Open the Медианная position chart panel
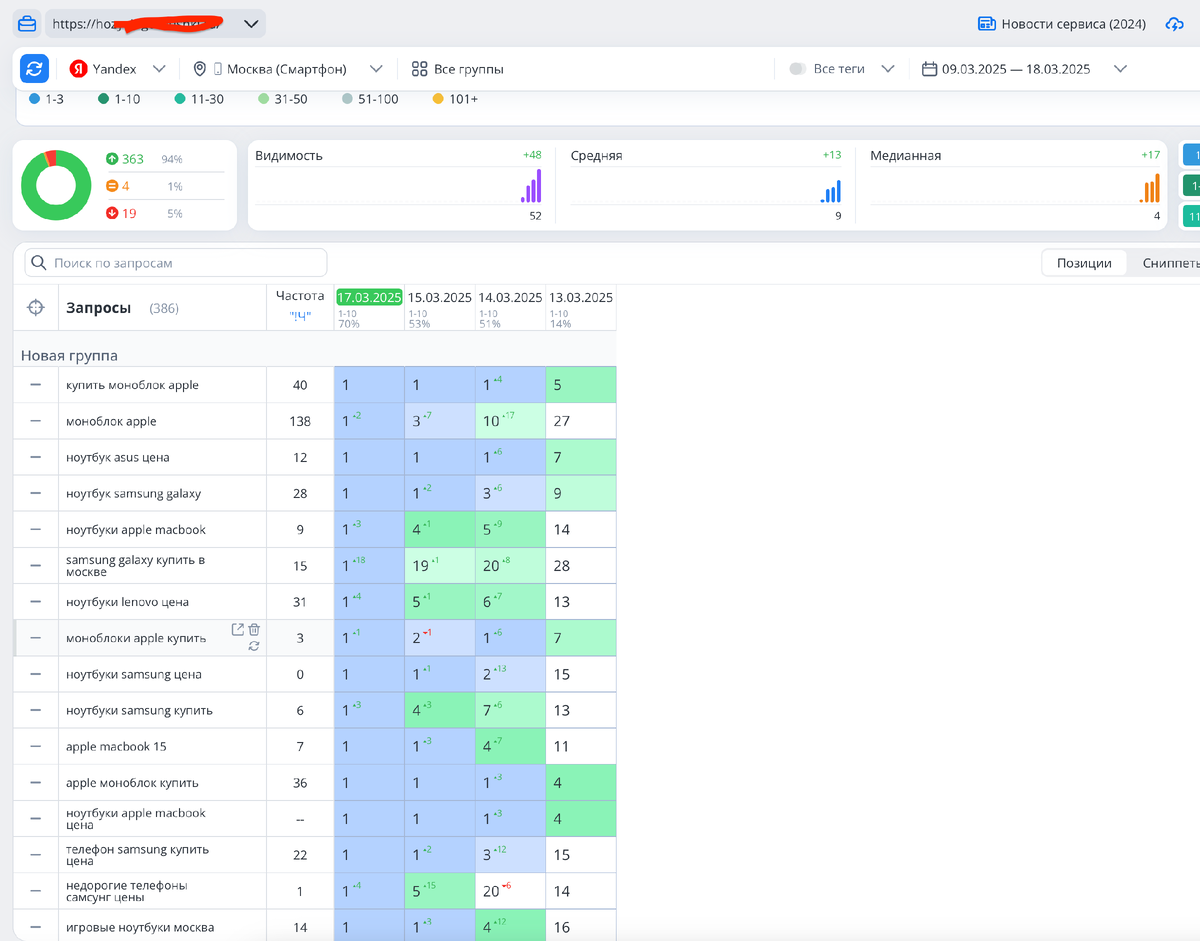 [x=1014, y=185]
